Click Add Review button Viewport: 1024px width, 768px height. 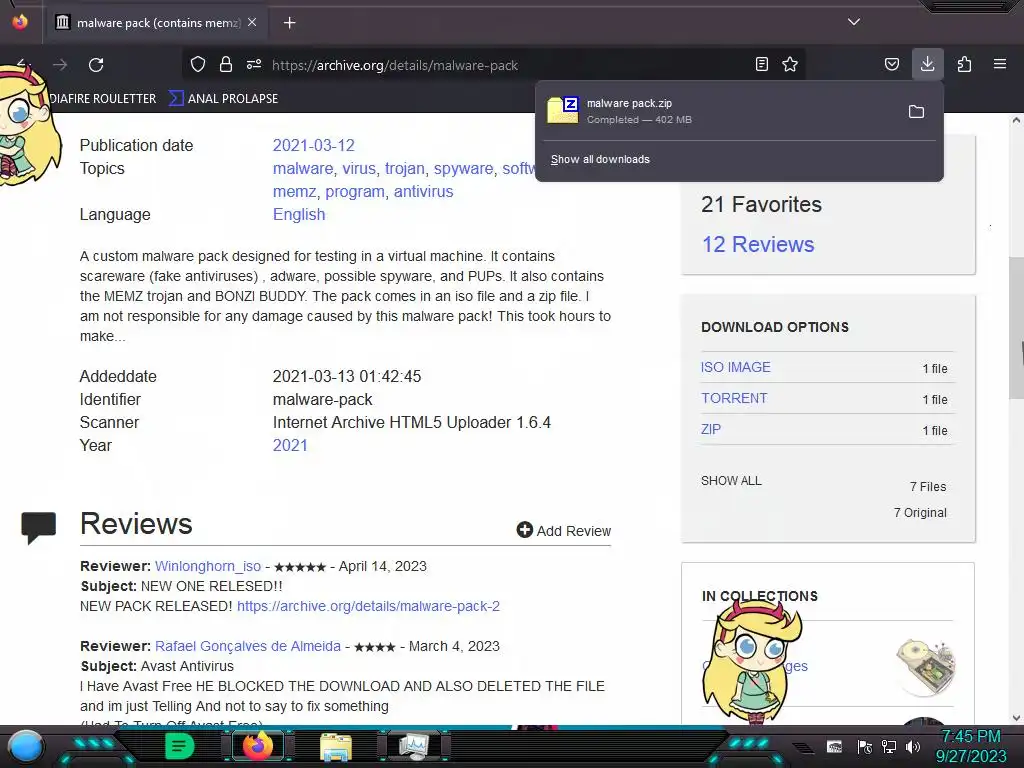pyautogui.click(x=564, y=530)
